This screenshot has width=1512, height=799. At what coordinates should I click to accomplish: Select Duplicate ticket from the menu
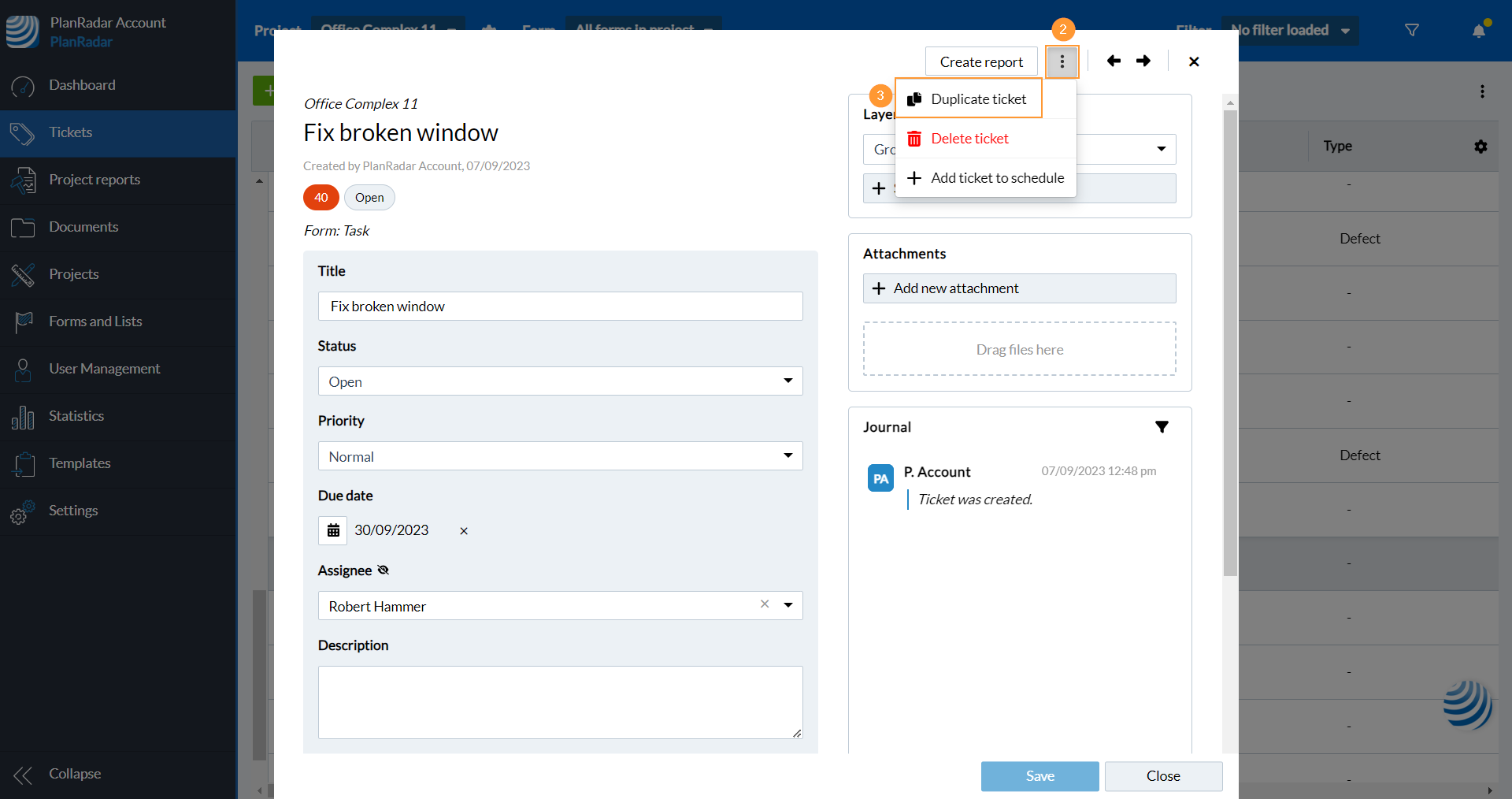tap(977, 99)
